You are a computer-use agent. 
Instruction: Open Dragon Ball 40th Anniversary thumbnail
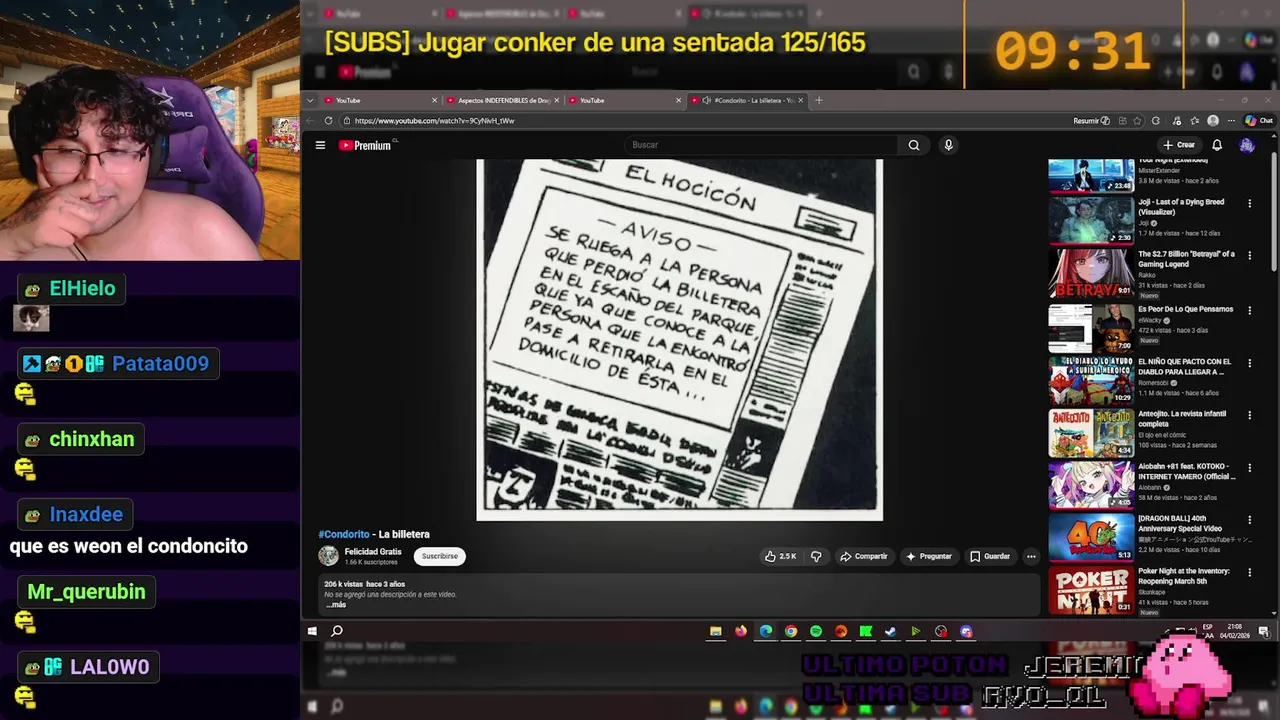pos(1091,536)
